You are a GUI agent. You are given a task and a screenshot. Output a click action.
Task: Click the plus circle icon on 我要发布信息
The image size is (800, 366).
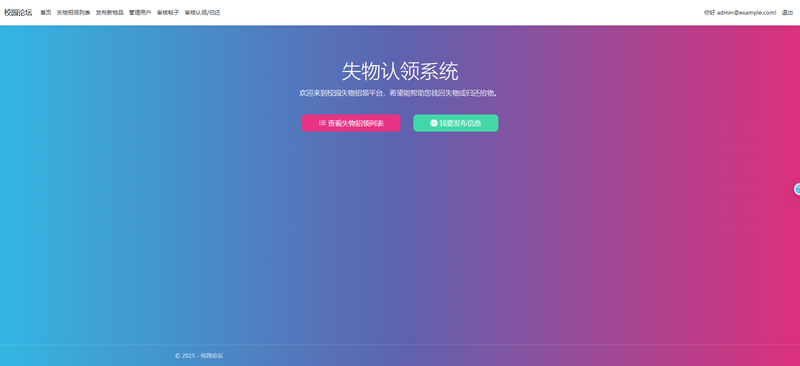click(x=434, y=123)
